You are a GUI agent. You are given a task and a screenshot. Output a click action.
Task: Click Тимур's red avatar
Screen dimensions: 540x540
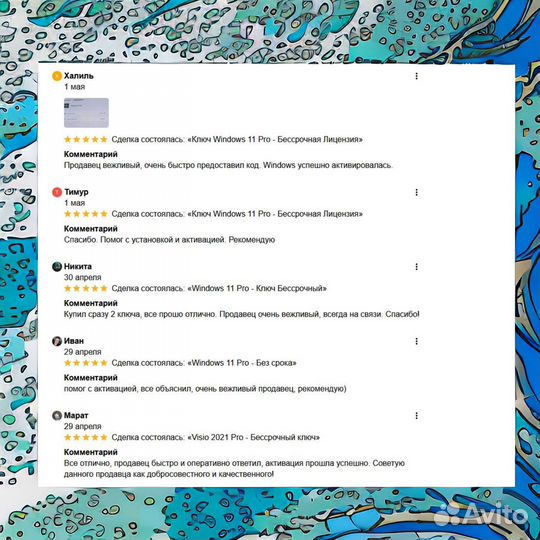57,192
